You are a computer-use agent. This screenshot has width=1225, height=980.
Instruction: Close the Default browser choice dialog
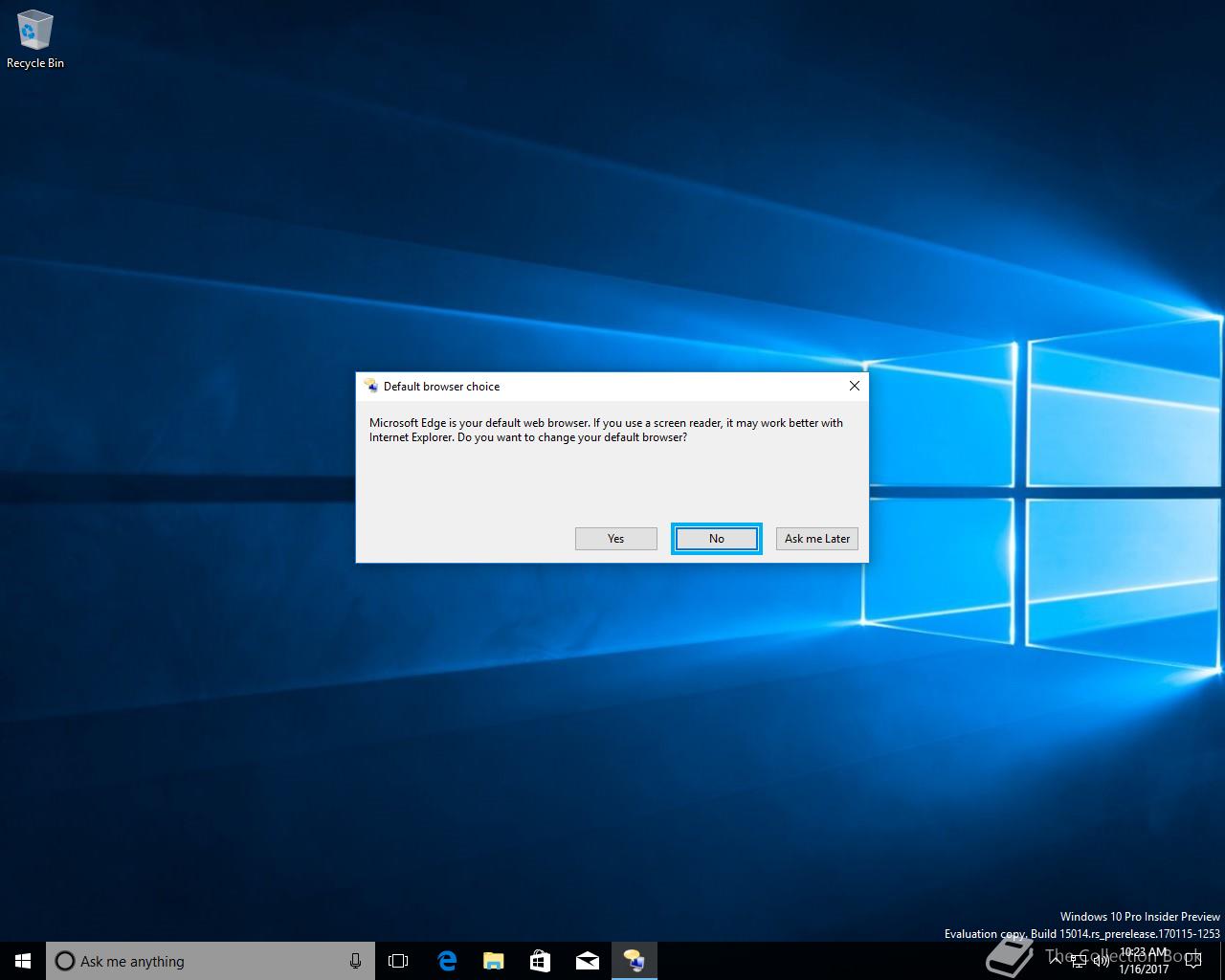point(855,386)
